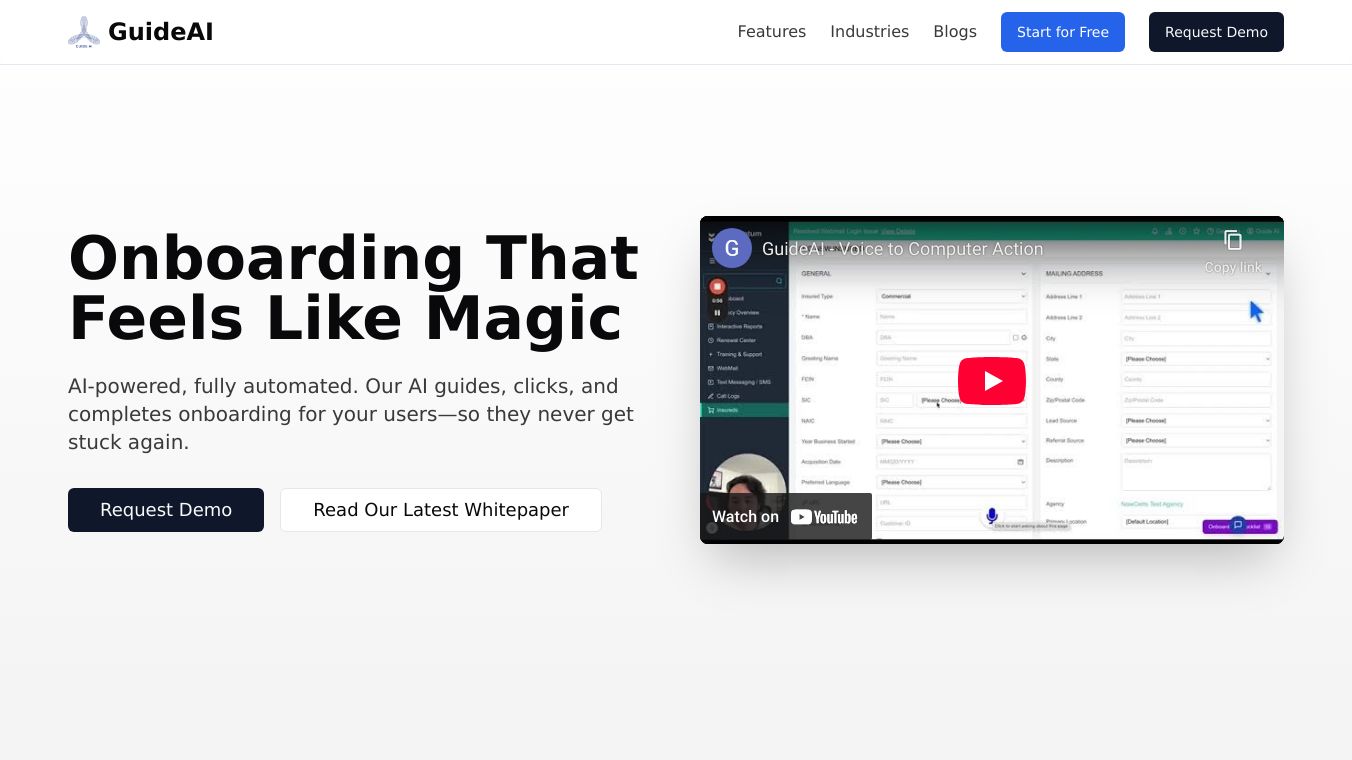
Task: Click Request Demo beside the whitepaper button
Action: [x=166, y=510]
